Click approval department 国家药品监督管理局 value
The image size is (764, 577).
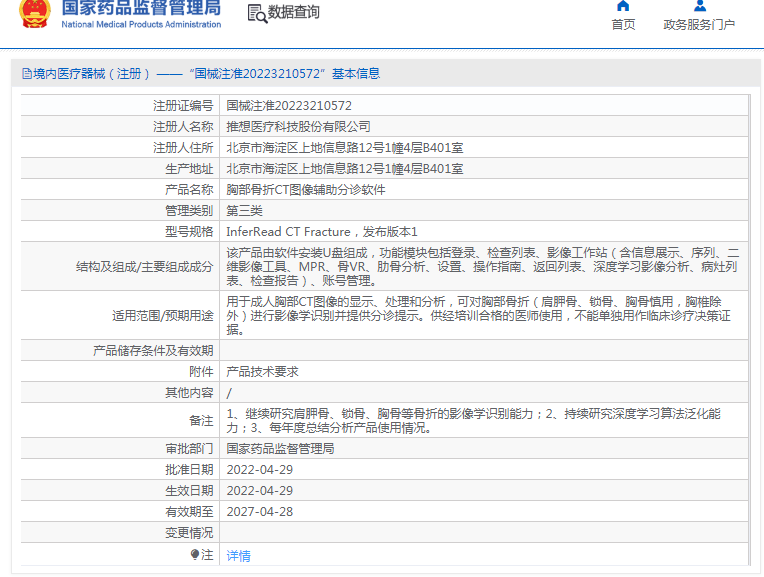point(281,448)
